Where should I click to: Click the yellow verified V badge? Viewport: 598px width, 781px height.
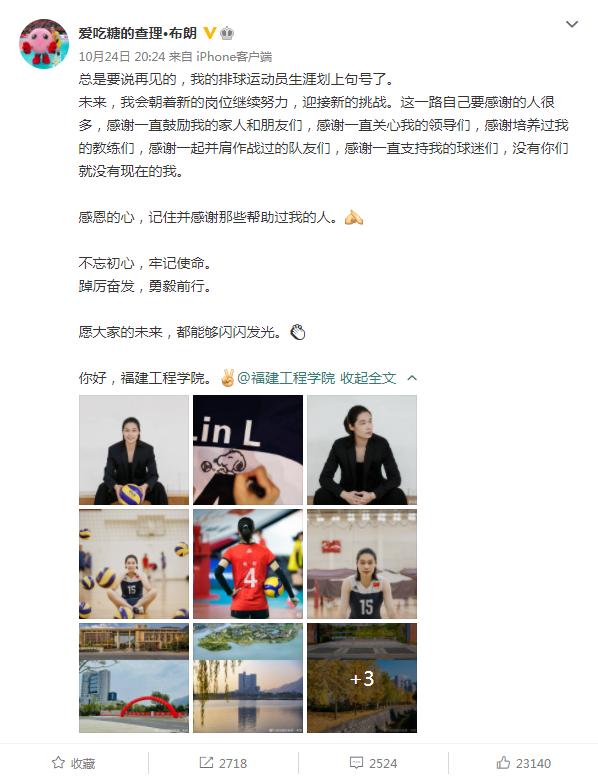coord(210,33)
